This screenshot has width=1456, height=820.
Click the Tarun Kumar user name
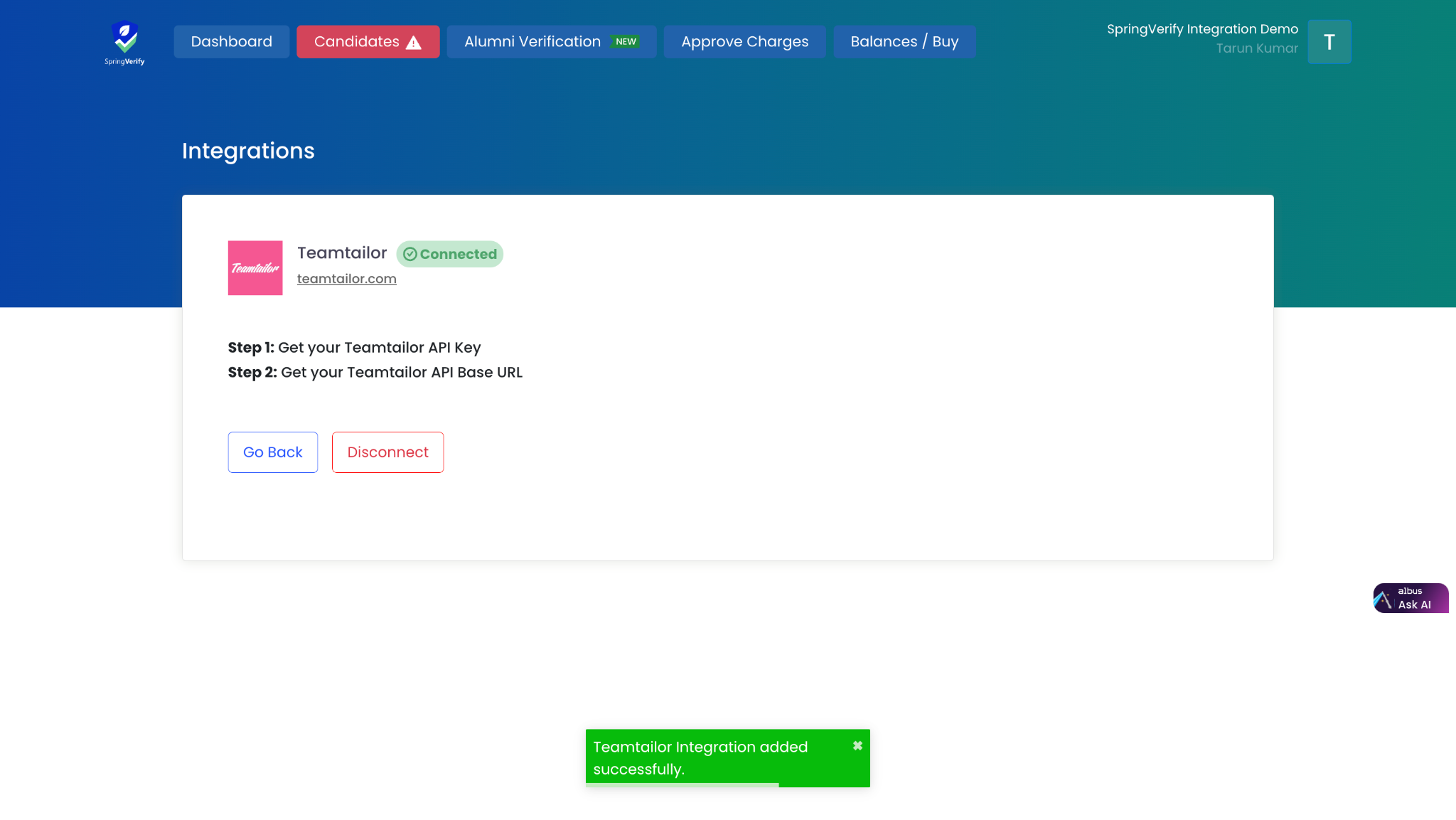1257,48
